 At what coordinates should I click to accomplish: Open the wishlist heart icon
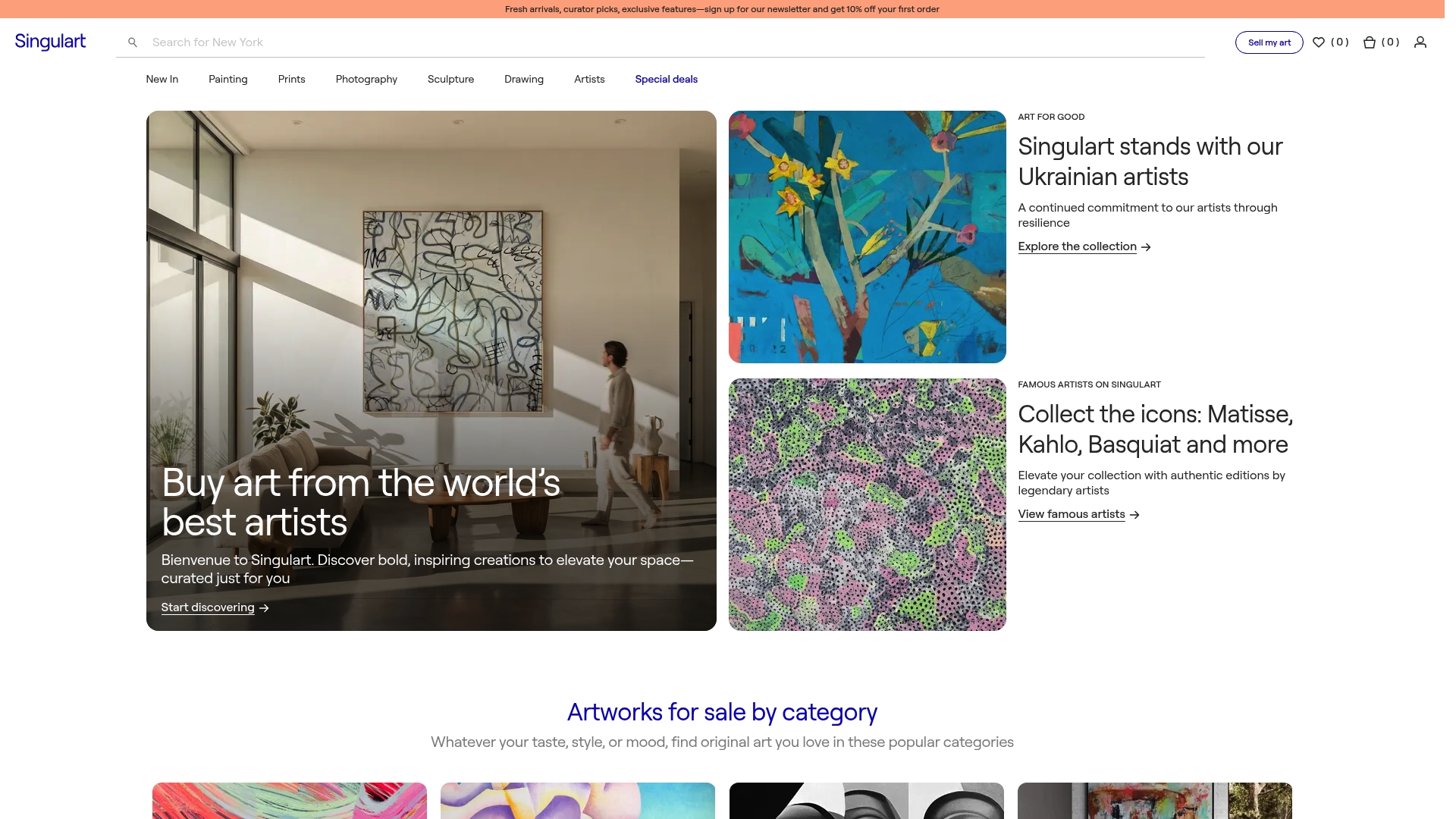[x=1319, y=42]
